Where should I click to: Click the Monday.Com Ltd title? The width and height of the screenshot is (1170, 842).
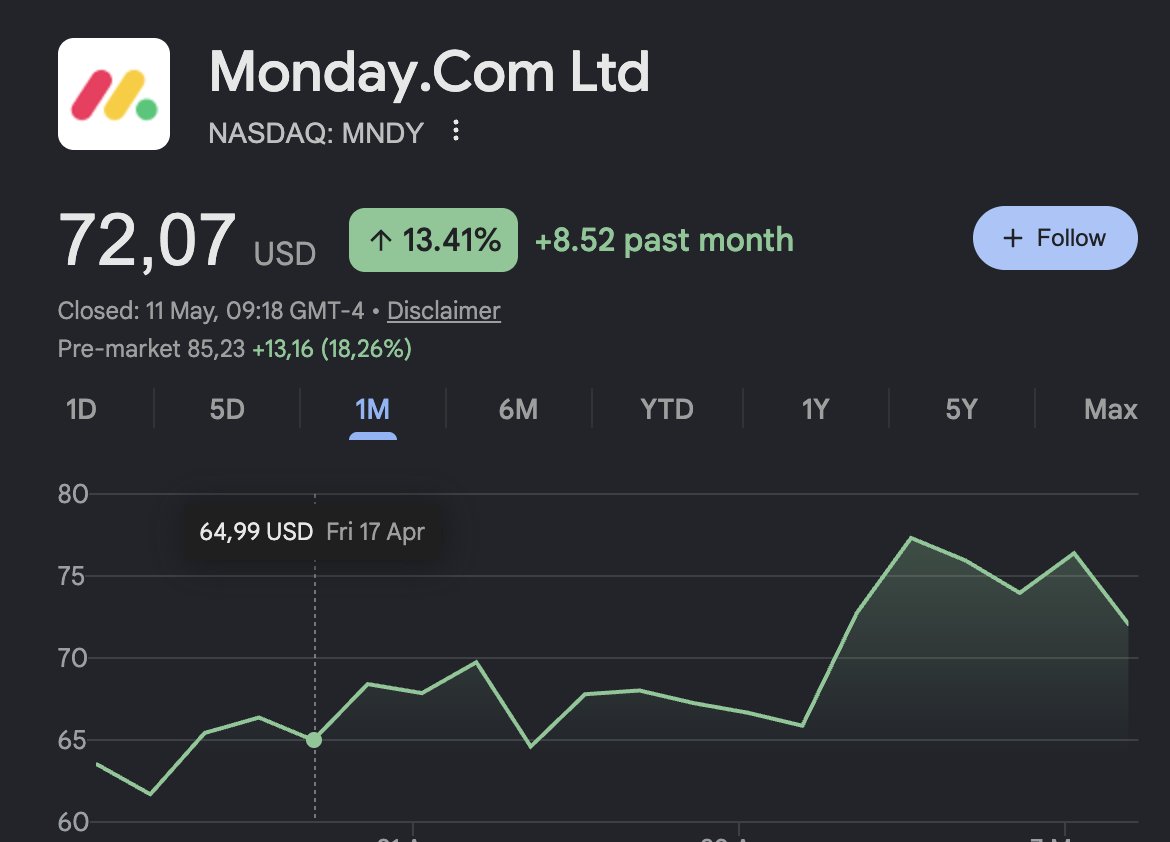click(x=429, y=72)
